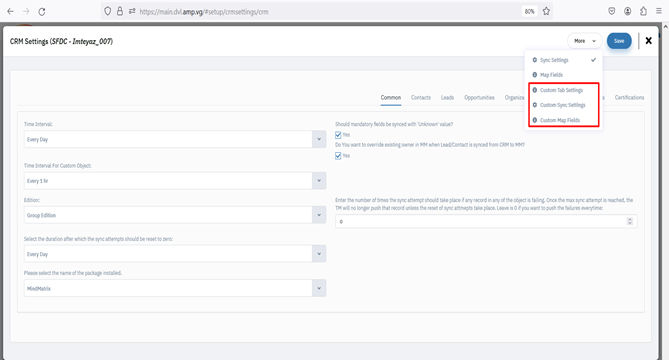This screenshot has width=669, height=360.
Task: Bookmark this page with the star icon
Action: click(x=546, y=12)
